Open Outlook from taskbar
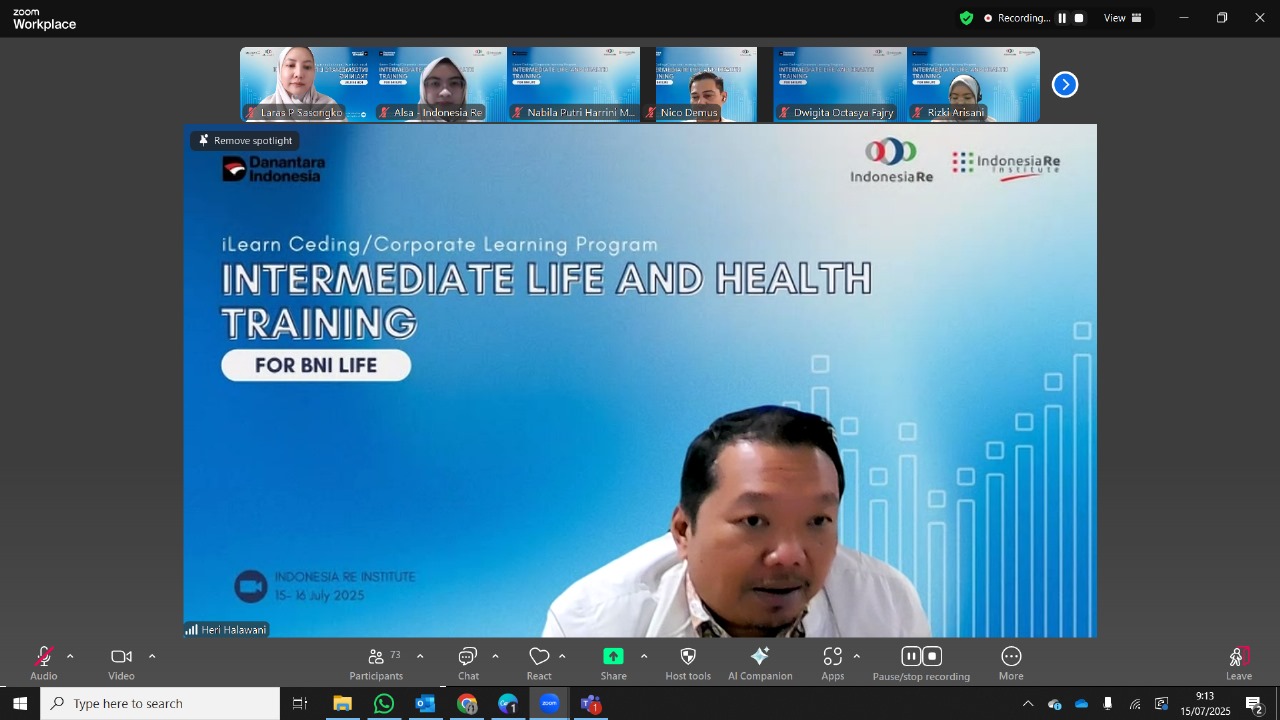1280x720 pixels. [426, 704]
